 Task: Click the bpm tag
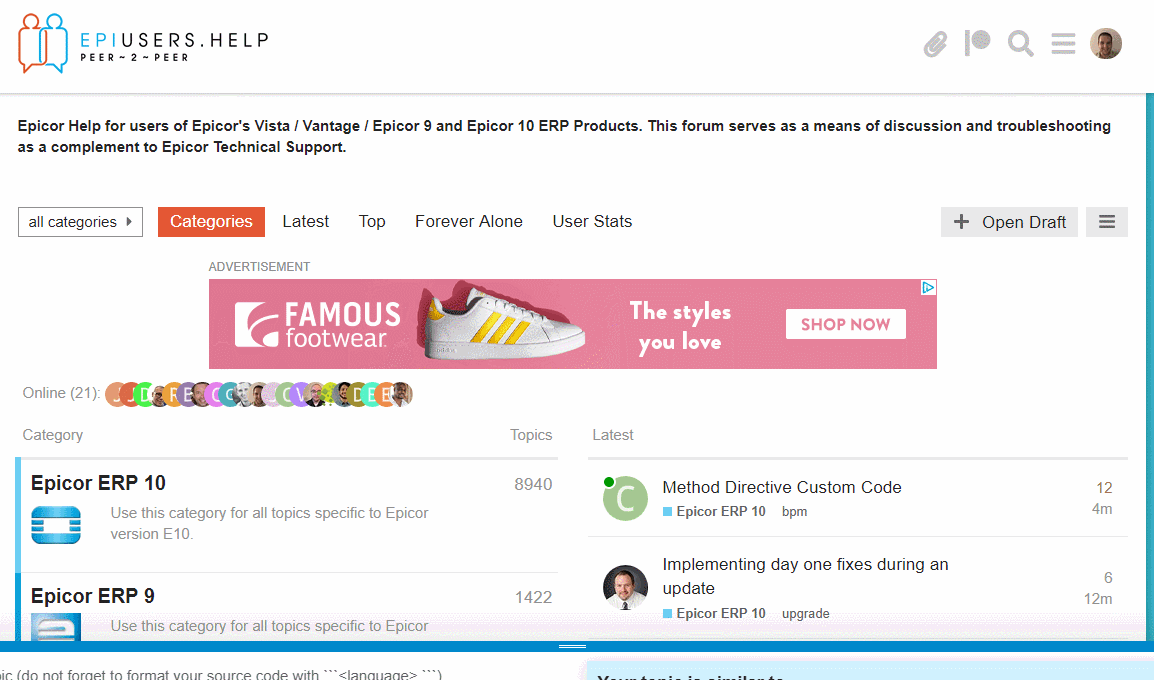(x=794, y=511)
